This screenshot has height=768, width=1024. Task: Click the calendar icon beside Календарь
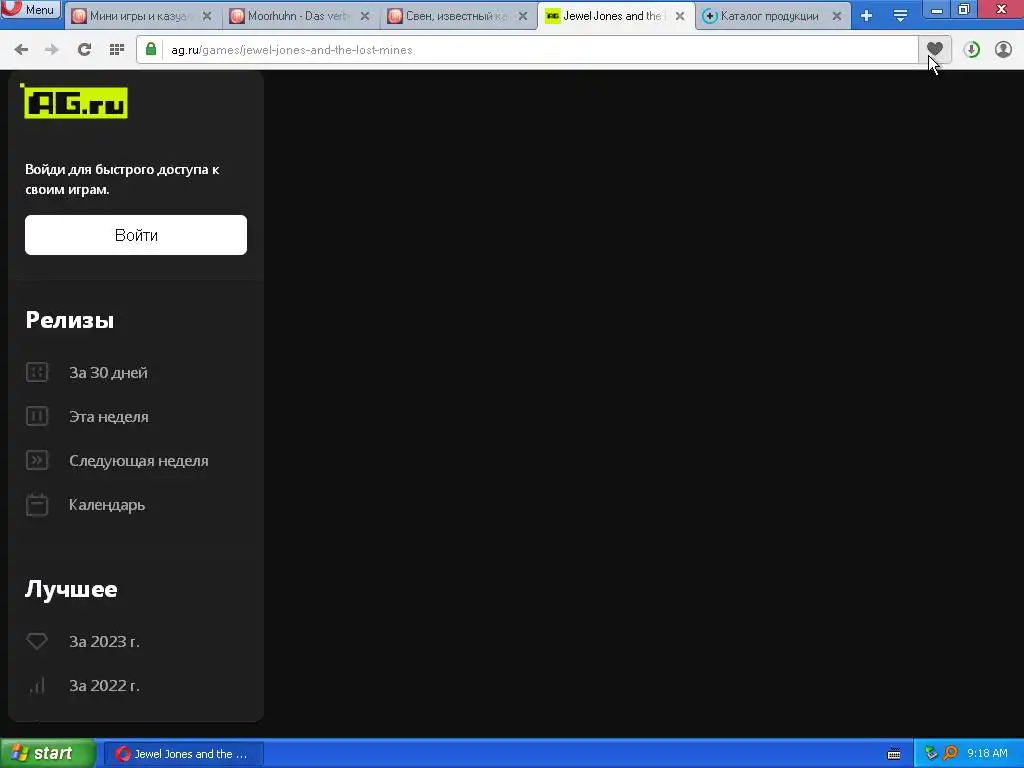pos(37,505)
